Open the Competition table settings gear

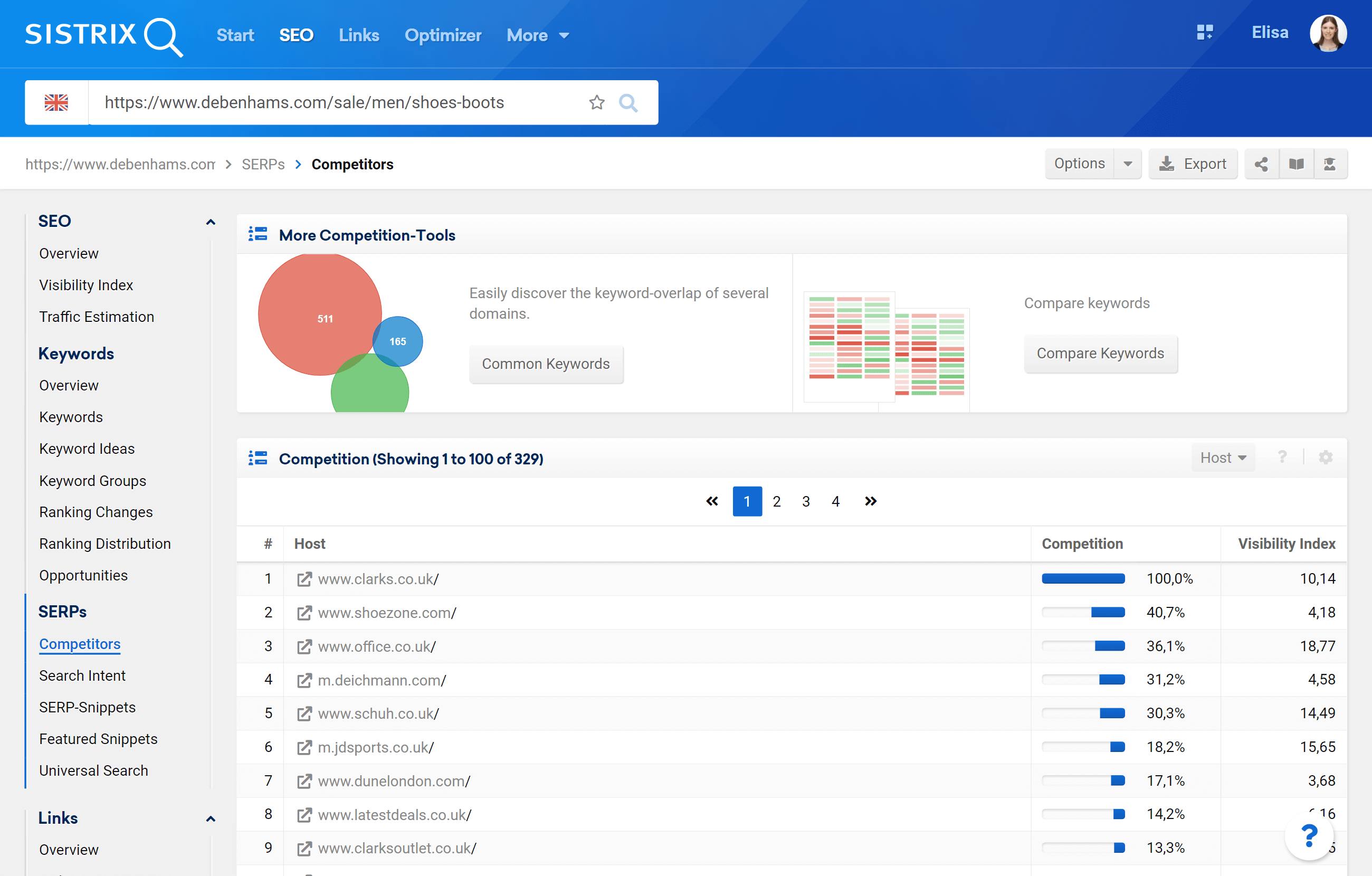[x=1326, y=457]
